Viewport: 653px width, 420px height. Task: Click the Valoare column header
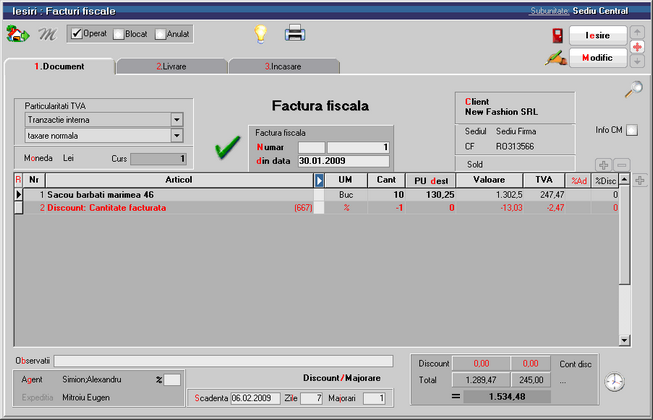[x=489, y=180]
